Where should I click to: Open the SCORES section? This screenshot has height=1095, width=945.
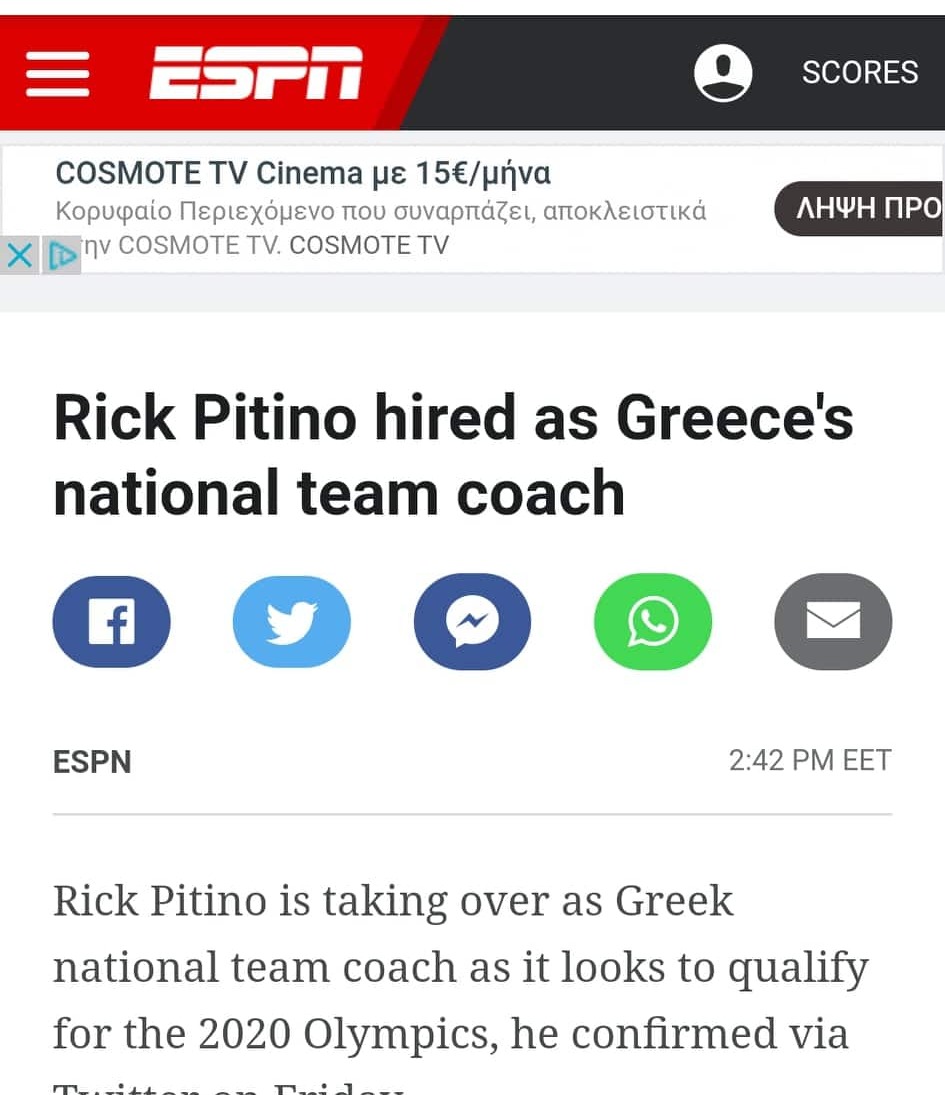pyautogui.click(x=859, y=73)
